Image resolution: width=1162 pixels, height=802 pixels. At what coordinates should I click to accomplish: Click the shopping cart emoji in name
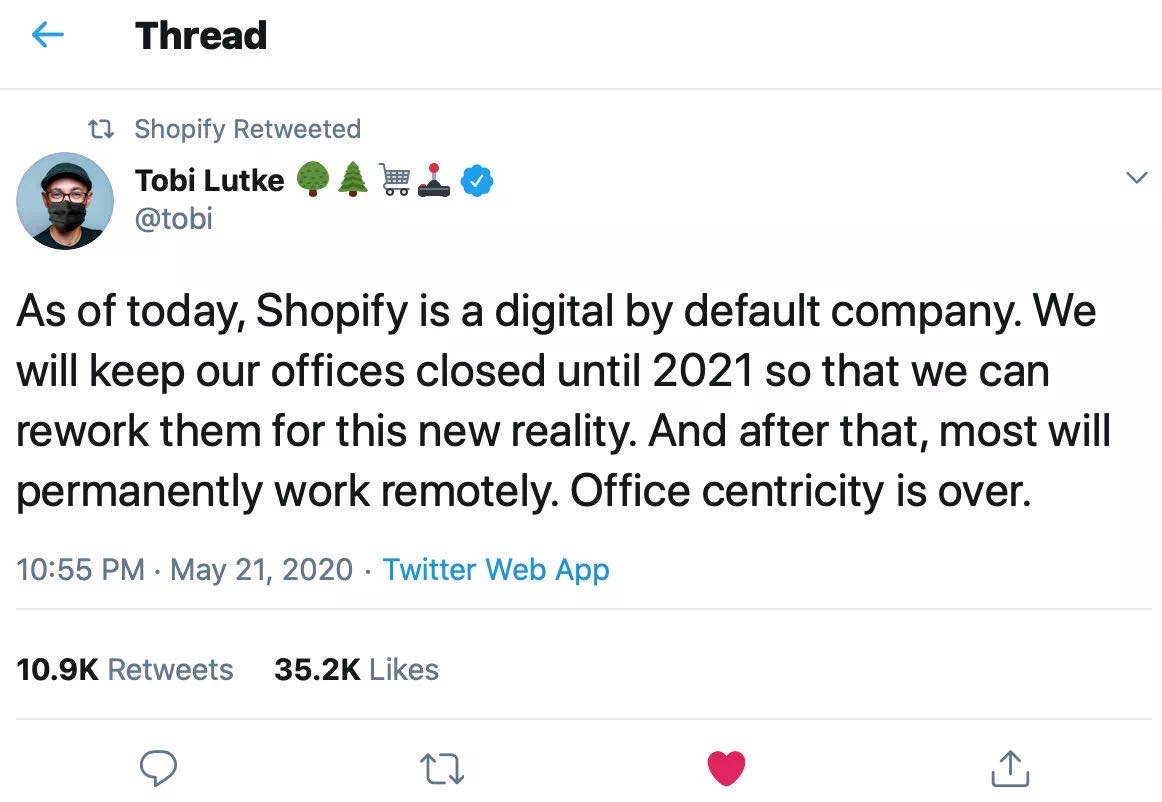pos(396,180)
